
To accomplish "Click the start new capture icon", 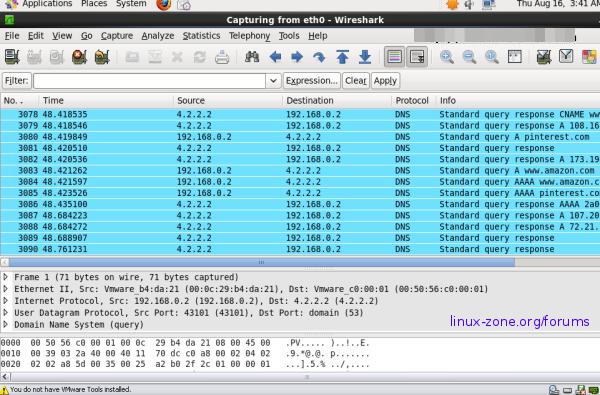I will (x=57, y=57).
